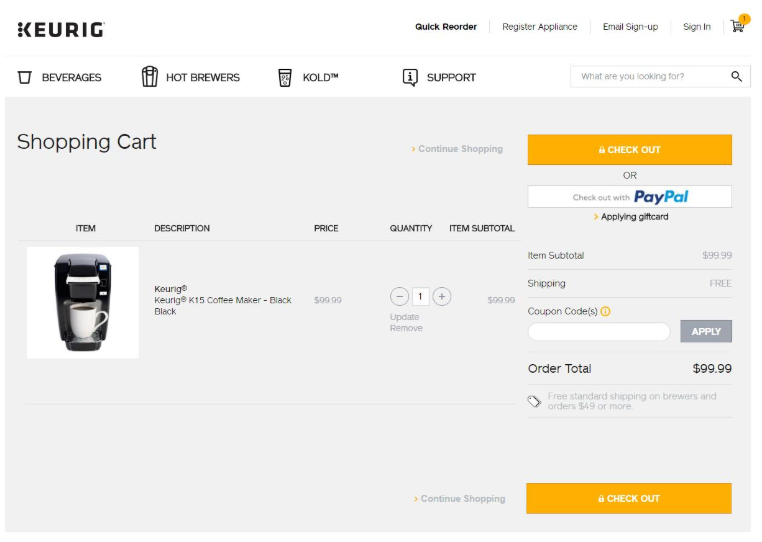Decrease quantity with the minus button
The height and width of the screenshot is (542, 762).
pos(400,296)
